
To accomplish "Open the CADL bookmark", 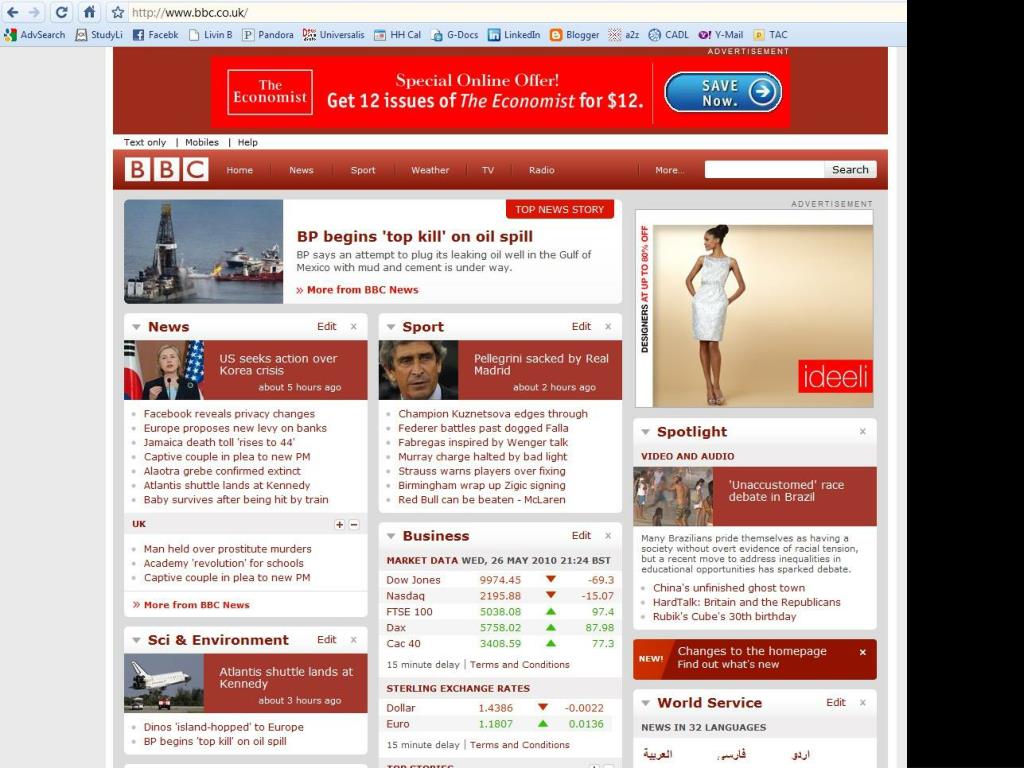I will 668,35.
